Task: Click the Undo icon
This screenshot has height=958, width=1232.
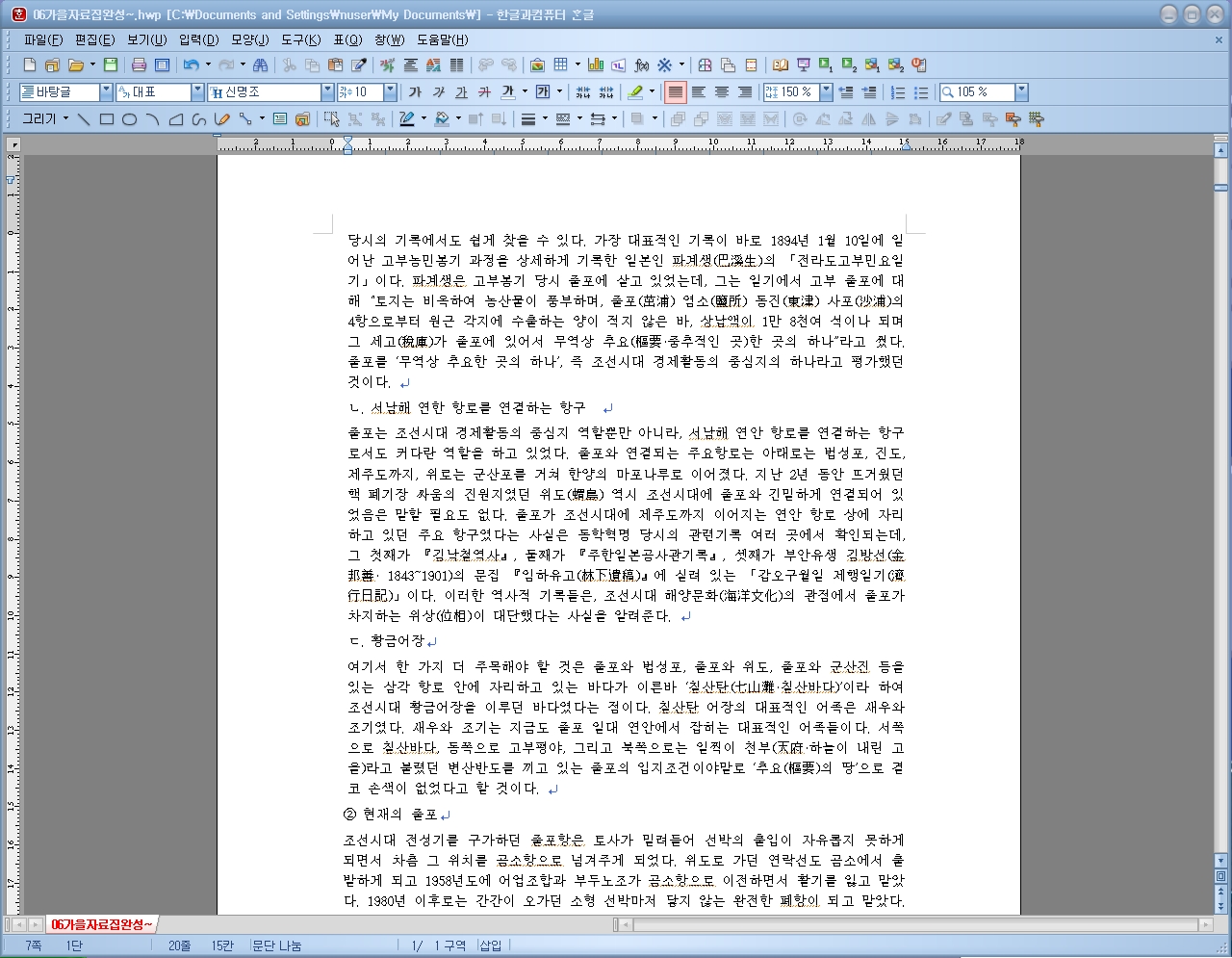Action: 191,64
